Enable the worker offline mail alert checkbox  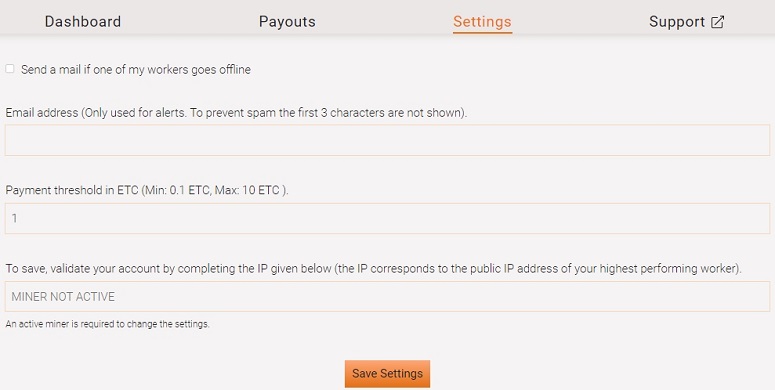(x=10, y=69)
